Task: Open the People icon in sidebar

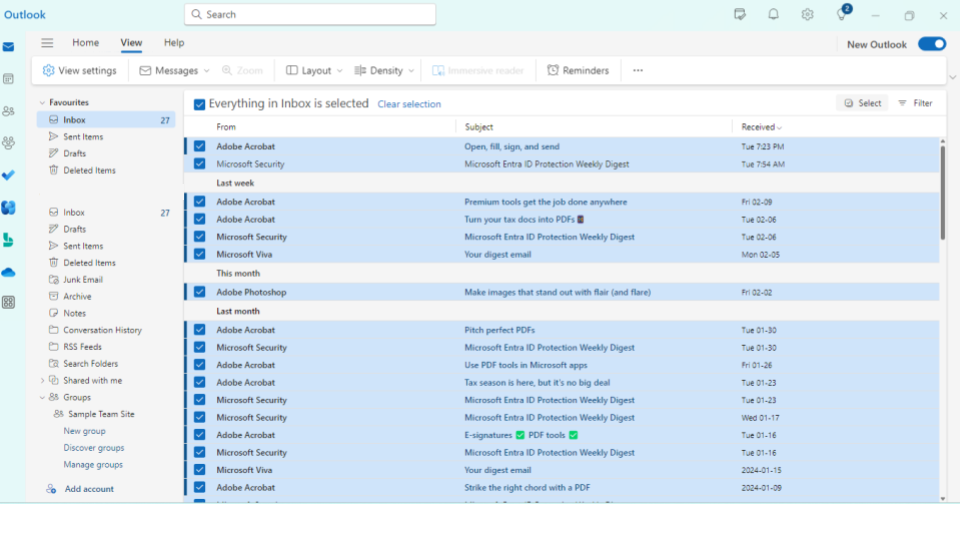Action: click(x=8, y=111)
